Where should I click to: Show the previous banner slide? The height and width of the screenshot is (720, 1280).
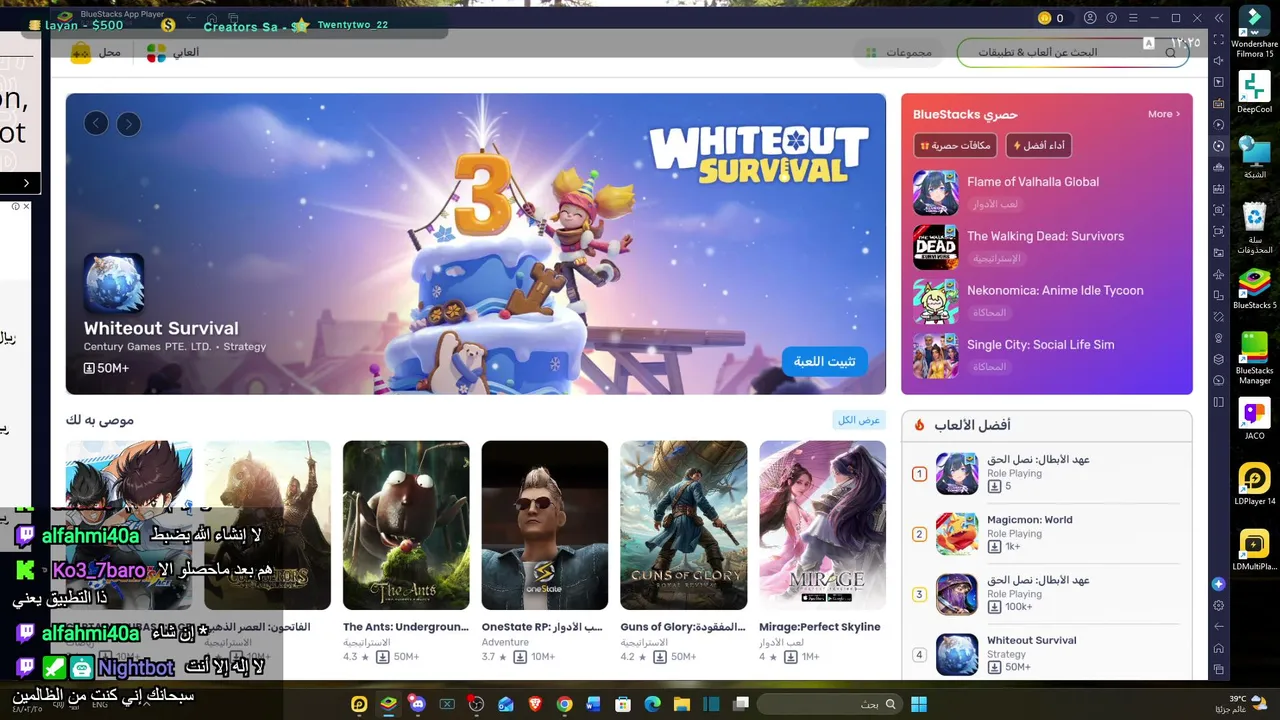click(x=96, y=124)
